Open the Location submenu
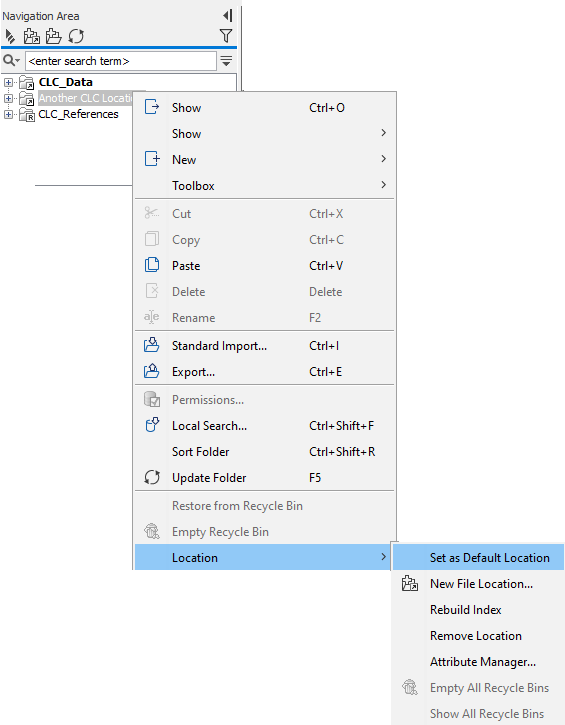 click(x=263, y=558)
